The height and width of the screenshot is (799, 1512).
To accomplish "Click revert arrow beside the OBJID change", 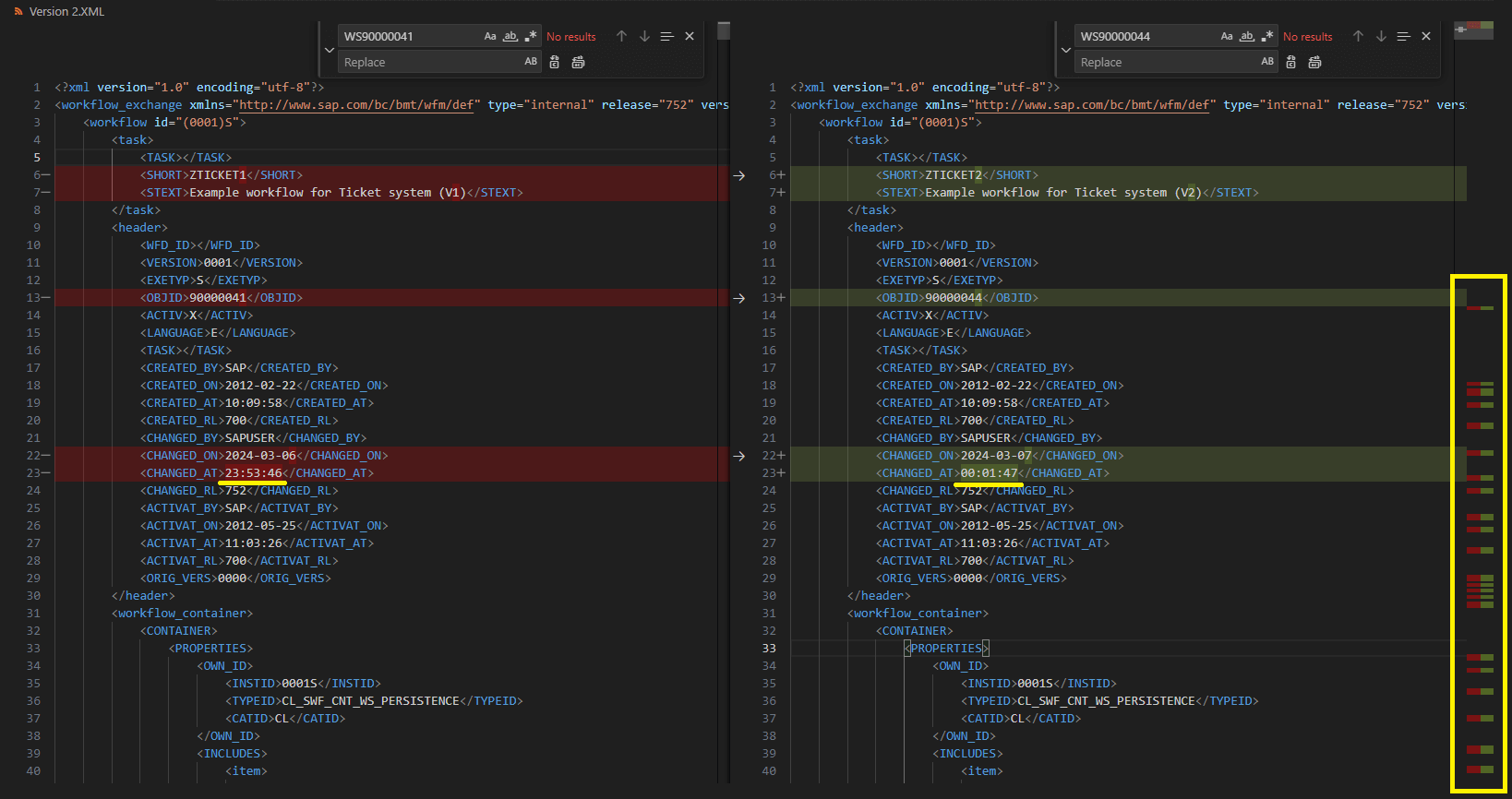I will 738,298.
